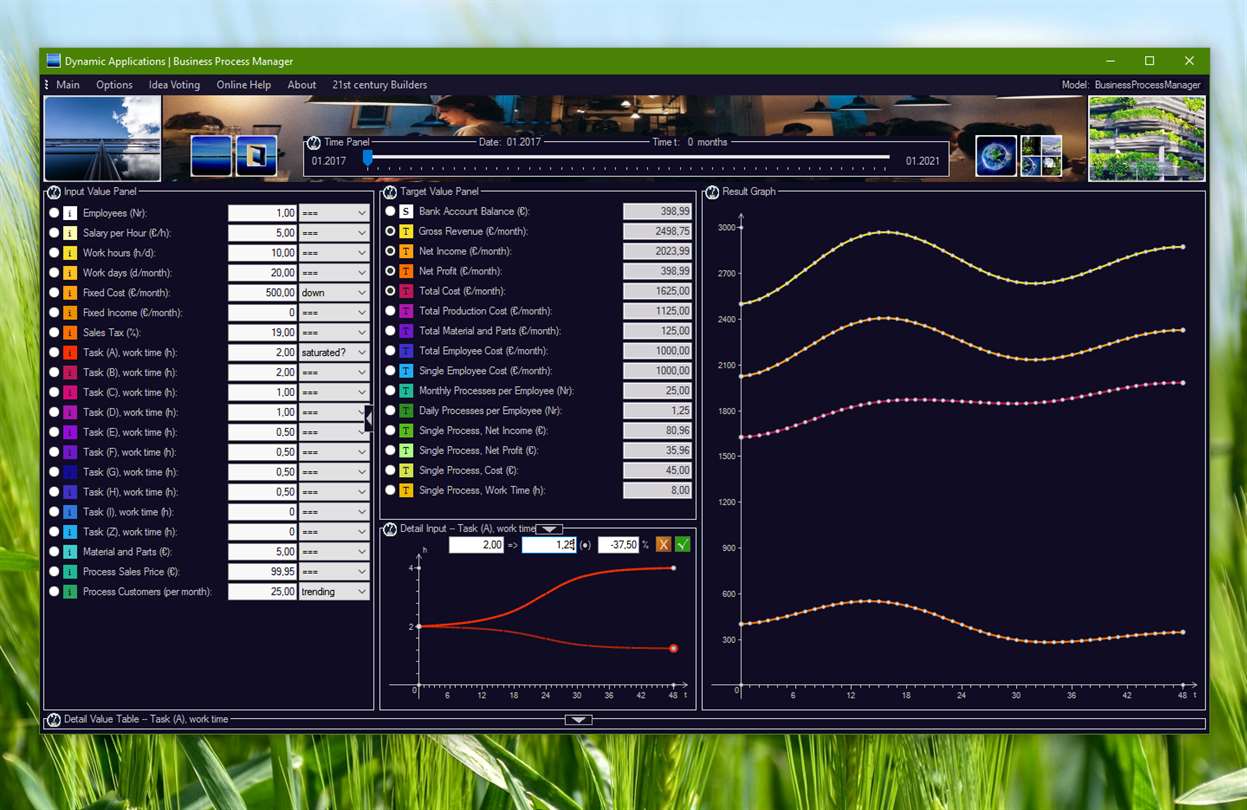Open the Fixed Cost 'down' trend dropdown
The width and height of the screenshot is (1247, 810).
(334, 293)
